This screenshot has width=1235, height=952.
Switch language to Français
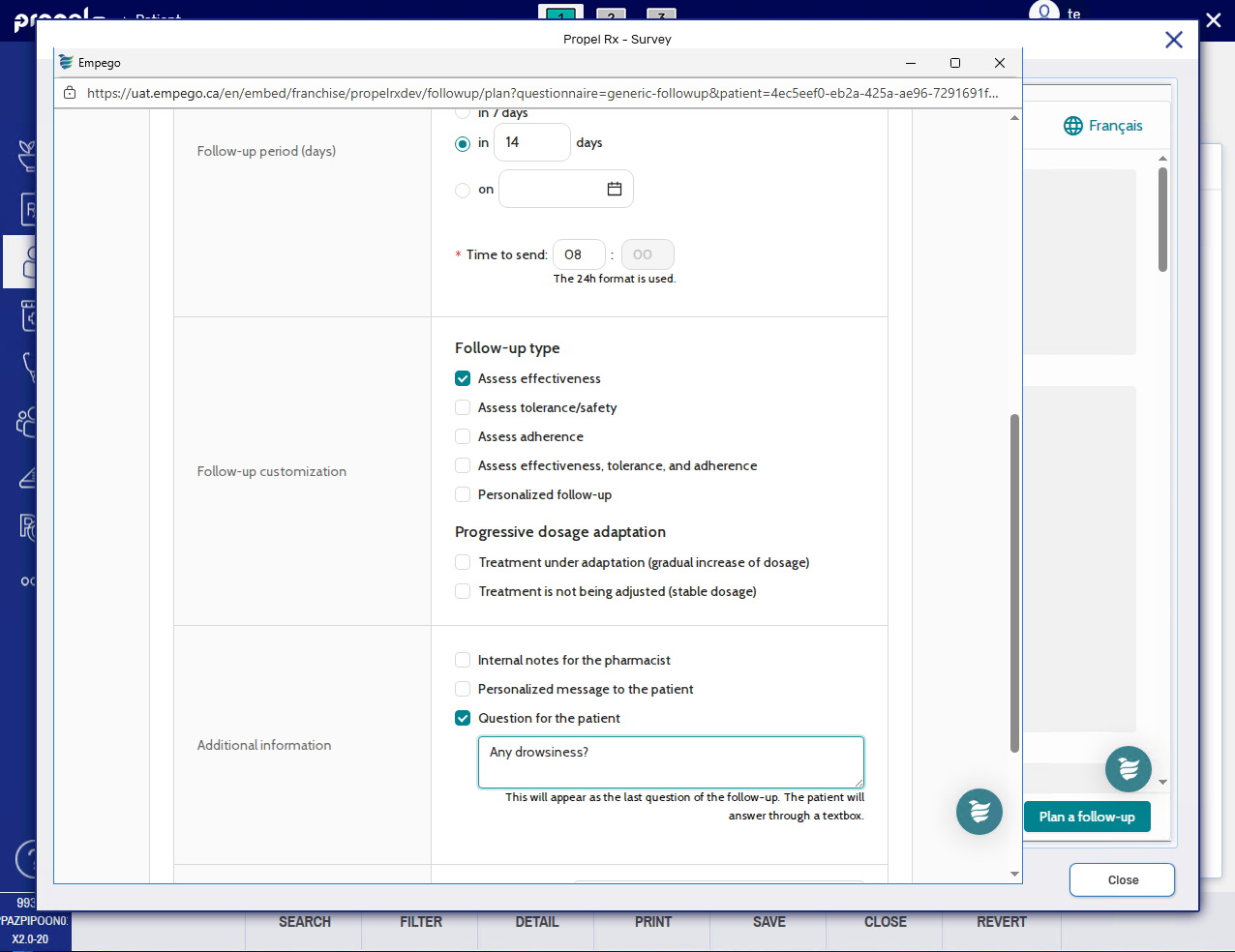(x=1114, y=126)
